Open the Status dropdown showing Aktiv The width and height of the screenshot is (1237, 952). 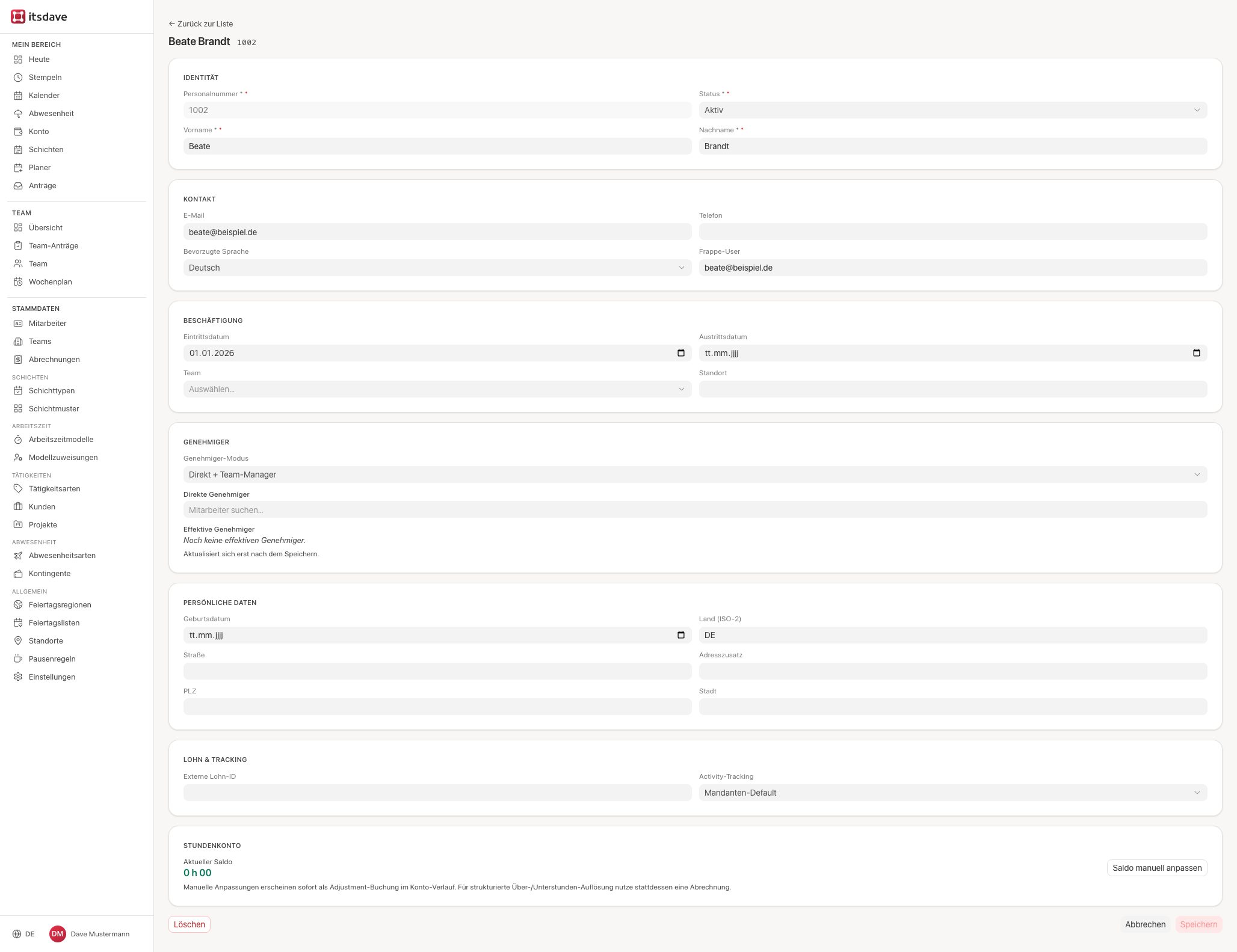[x=953, y=110]
